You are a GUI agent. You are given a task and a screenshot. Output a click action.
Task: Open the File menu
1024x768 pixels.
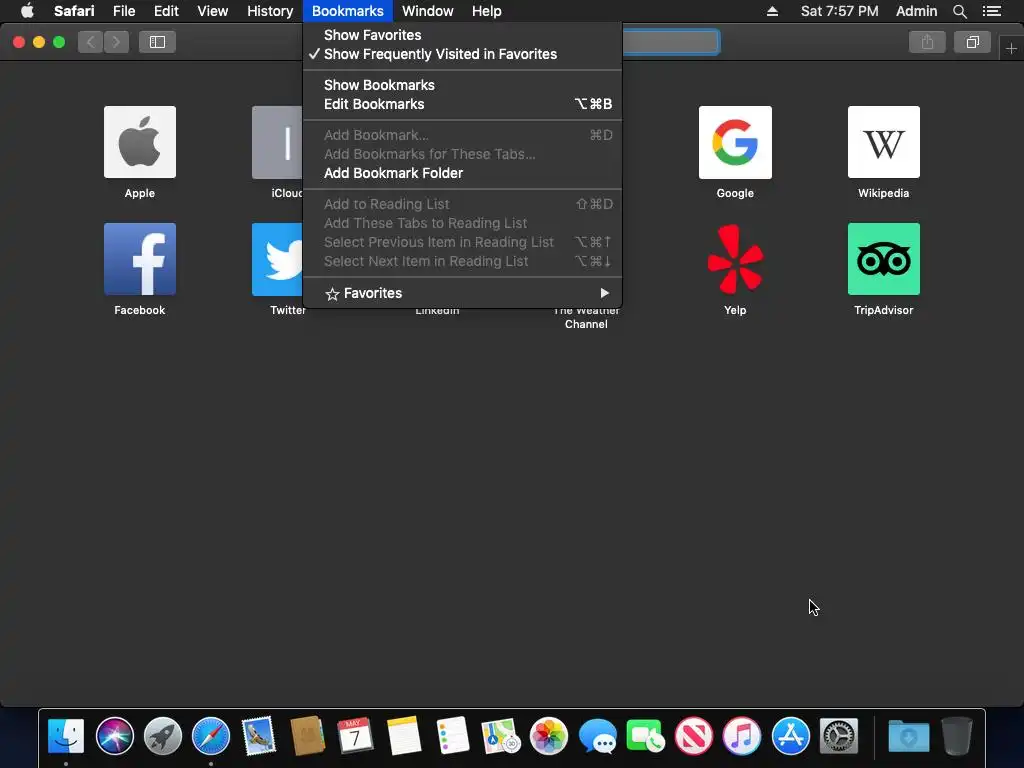click(x=123, y=11)
